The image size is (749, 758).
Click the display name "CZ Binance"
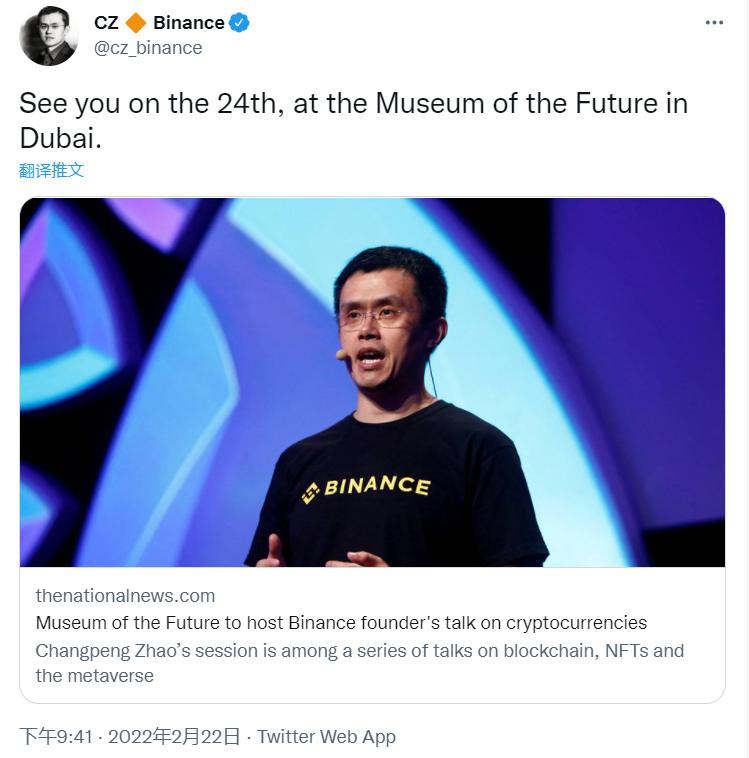click(x=160, y=23)
